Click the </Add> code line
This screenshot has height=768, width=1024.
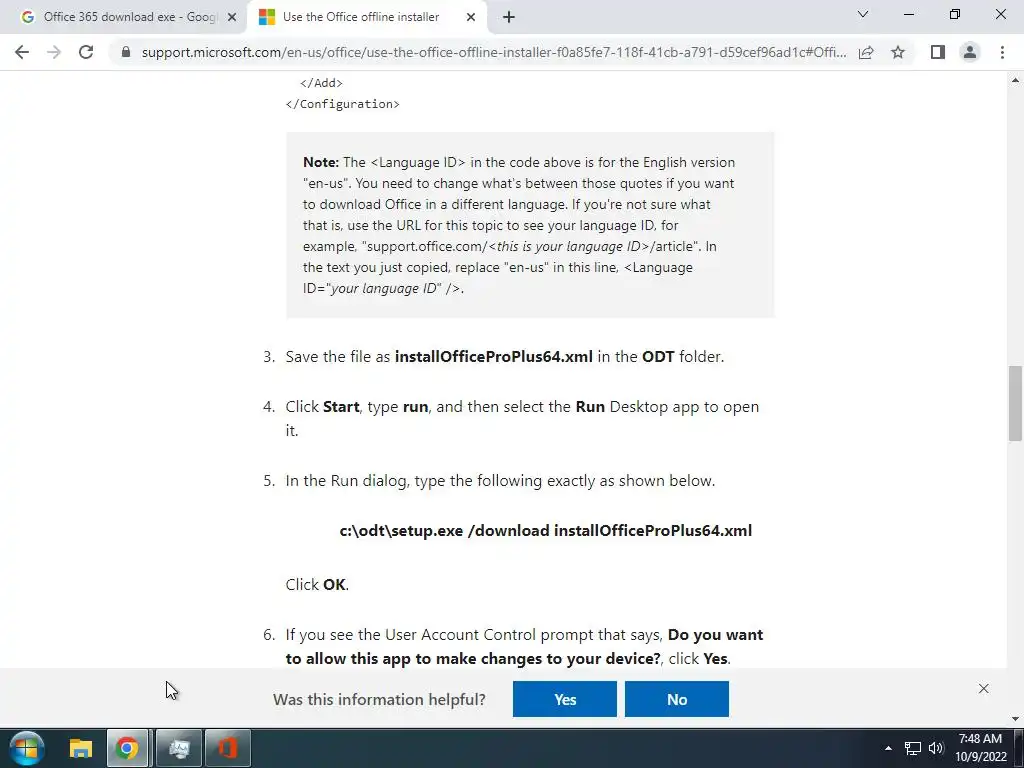[321, 83]
